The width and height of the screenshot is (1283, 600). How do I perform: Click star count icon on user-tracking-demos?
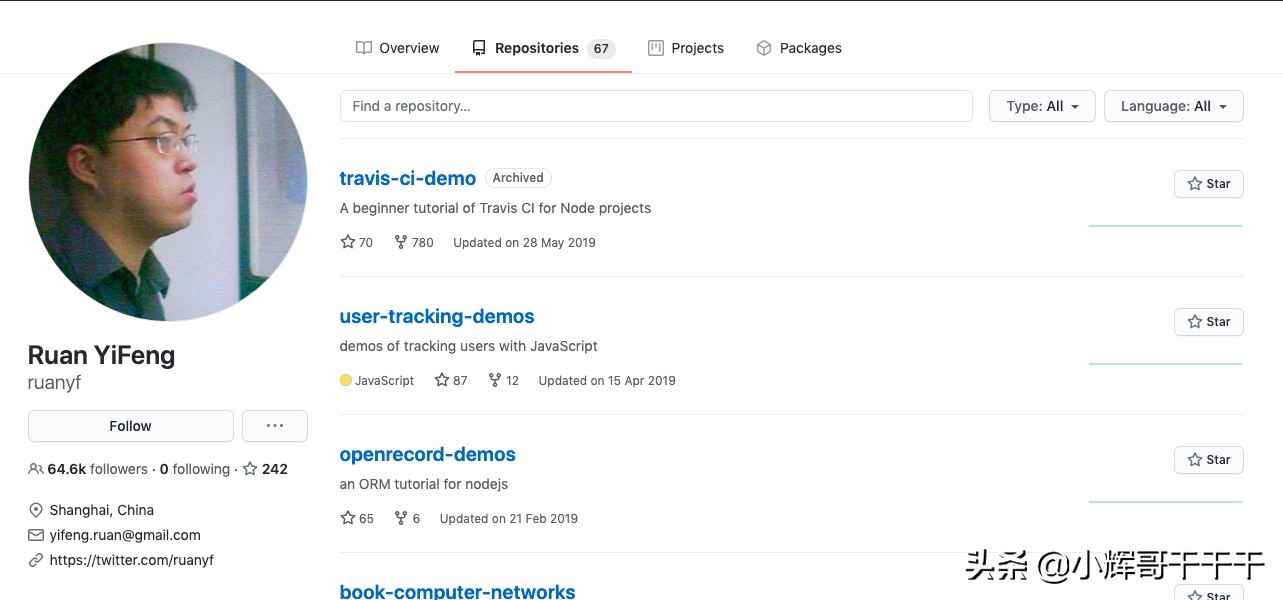[x=442, y=380]
